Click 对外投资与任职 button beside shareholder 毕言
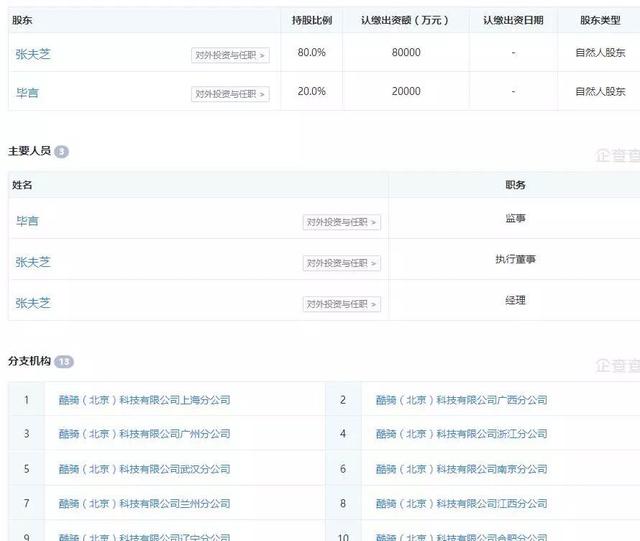This screenshot has height=541, width=640. (230, 94)
